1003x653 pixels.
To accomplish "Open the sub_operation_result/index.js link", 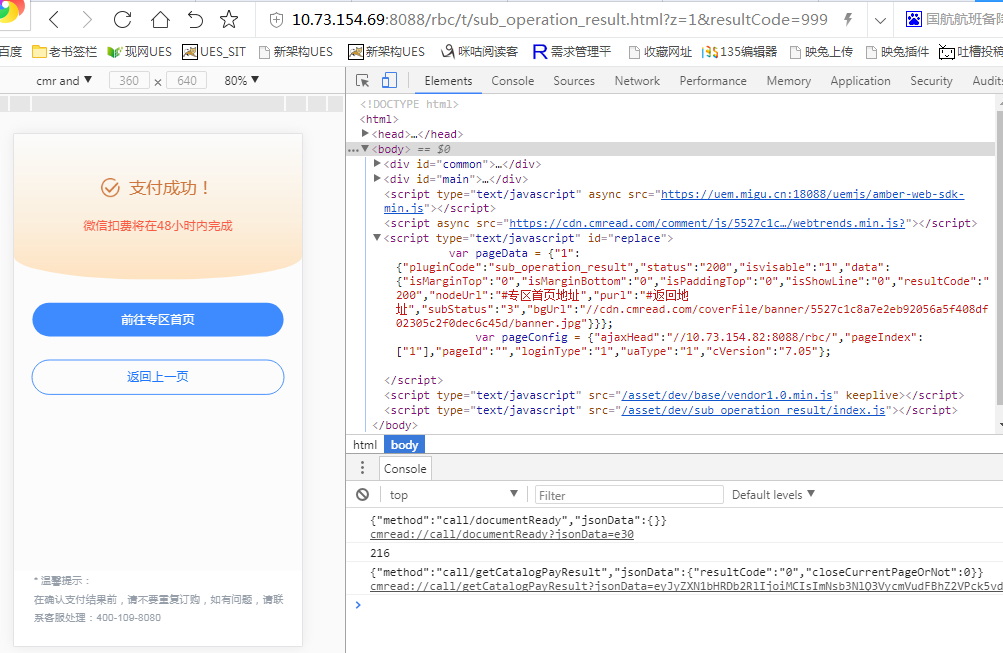I will pos(754,410).
